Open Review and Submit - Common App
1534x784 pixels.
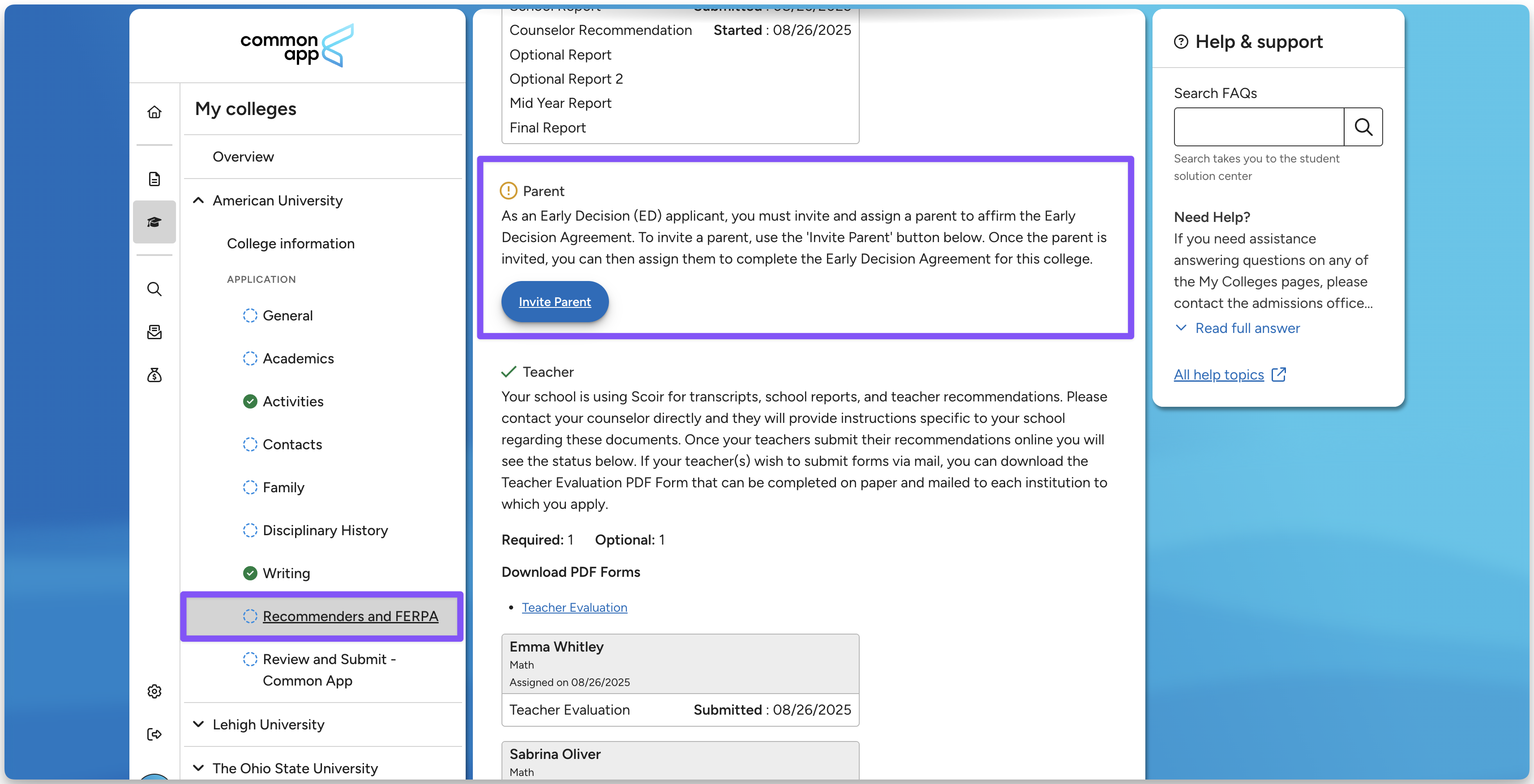[x=329, y=670]
